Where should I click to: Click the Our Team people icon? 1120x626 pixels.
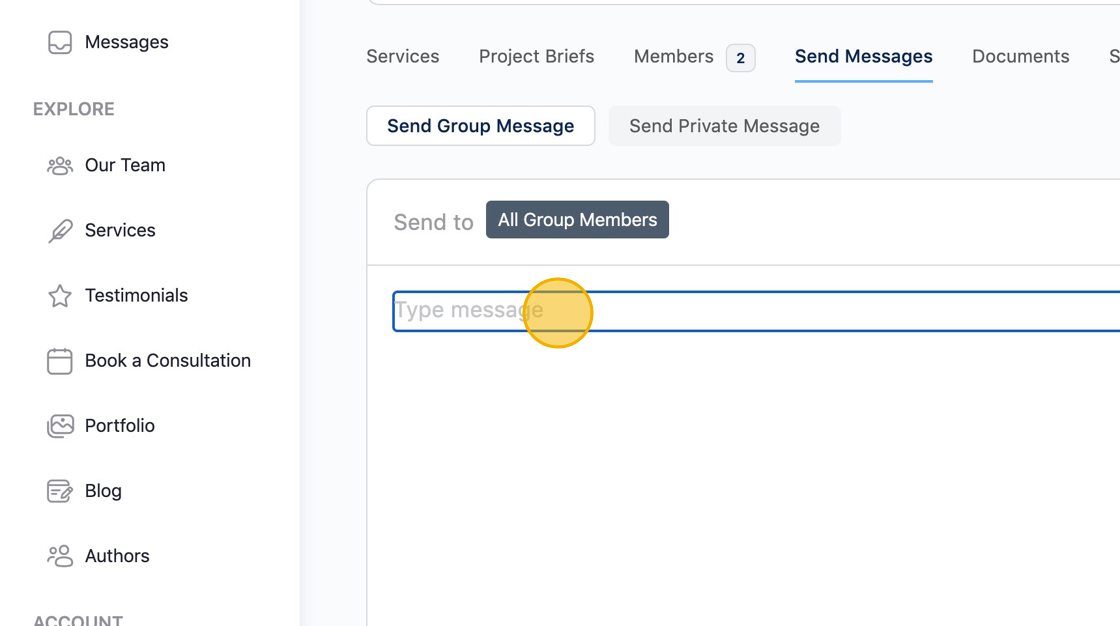[60, 166]
